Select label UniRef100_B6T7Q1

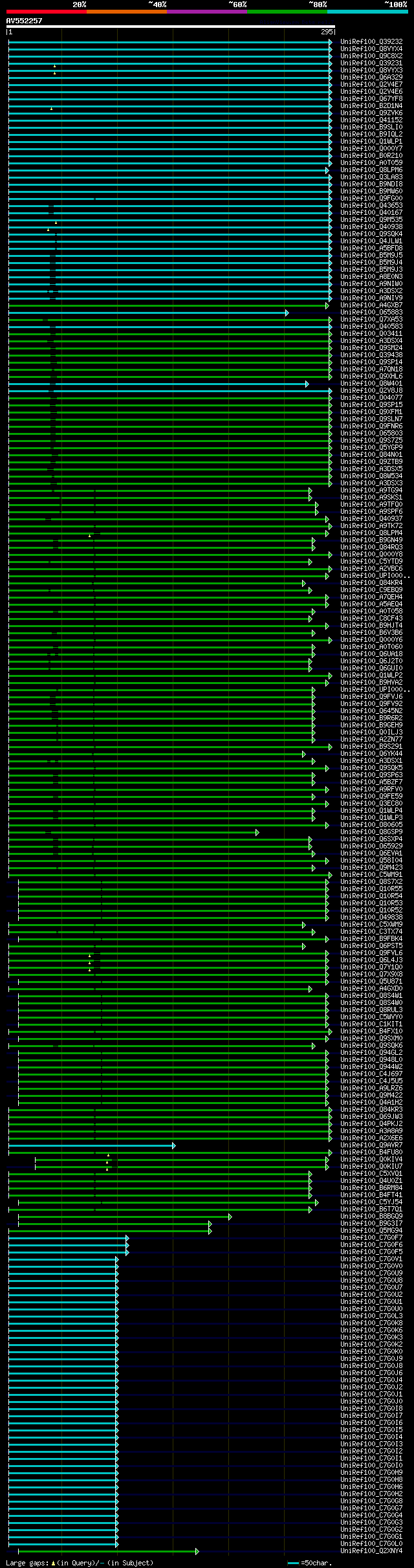click(371, 1209)
